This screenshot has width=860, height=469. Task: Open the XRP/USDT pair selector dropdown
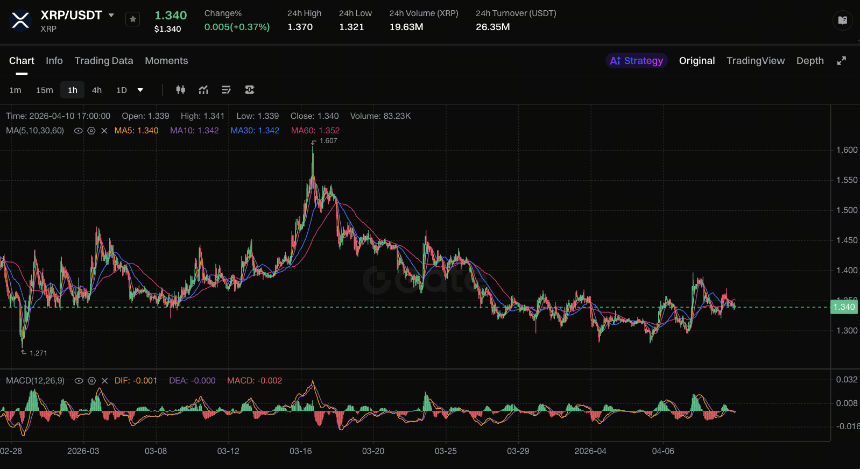(x=111, y=15)
